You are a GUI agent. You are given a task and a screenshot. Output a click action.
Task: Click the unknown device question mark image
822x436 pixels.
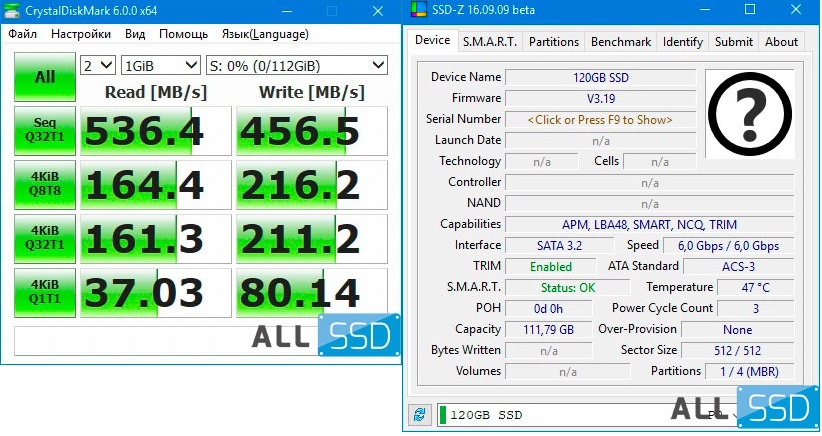[750, 113]
